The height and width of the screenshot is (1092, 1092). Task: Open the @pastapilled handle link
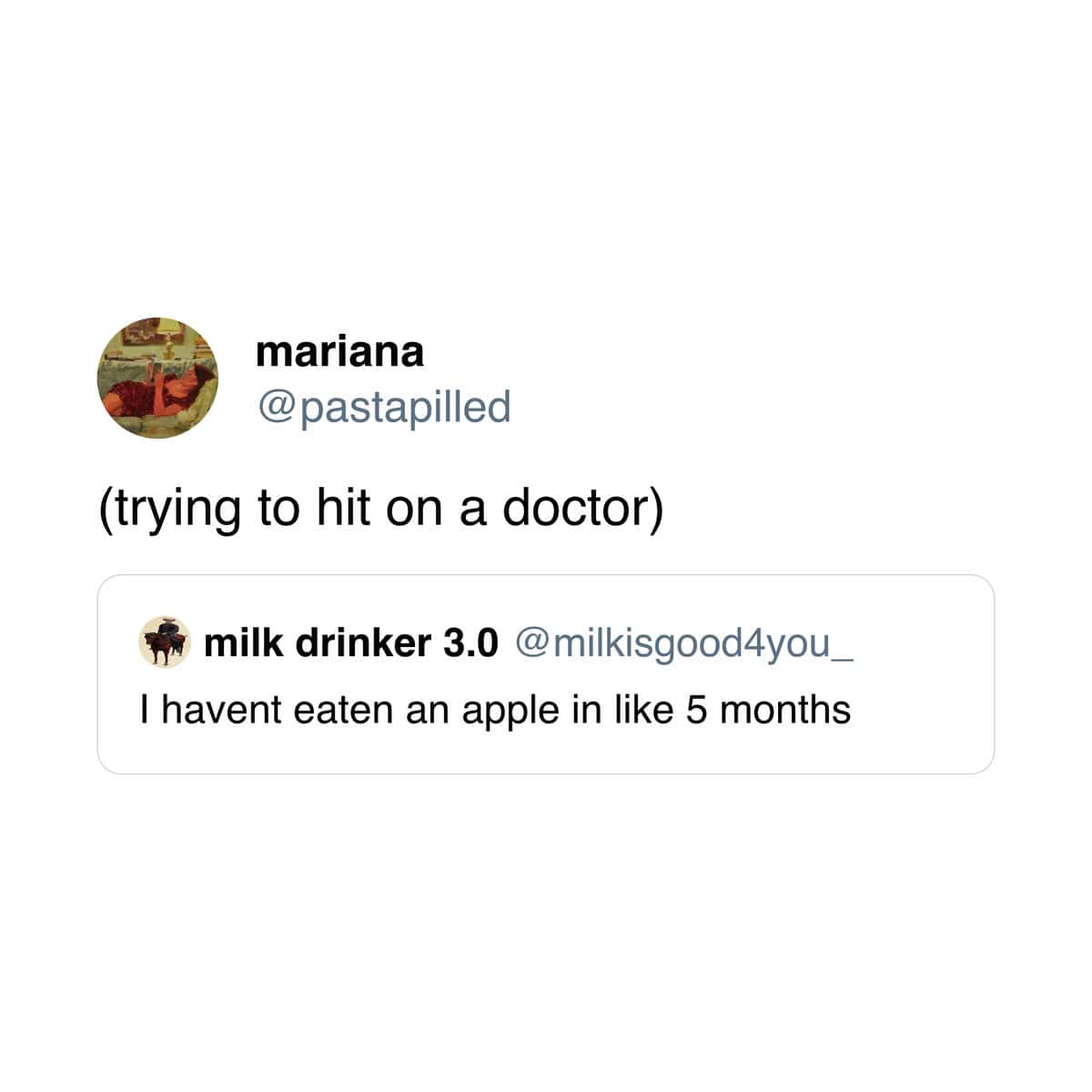[x=383, y=407]
